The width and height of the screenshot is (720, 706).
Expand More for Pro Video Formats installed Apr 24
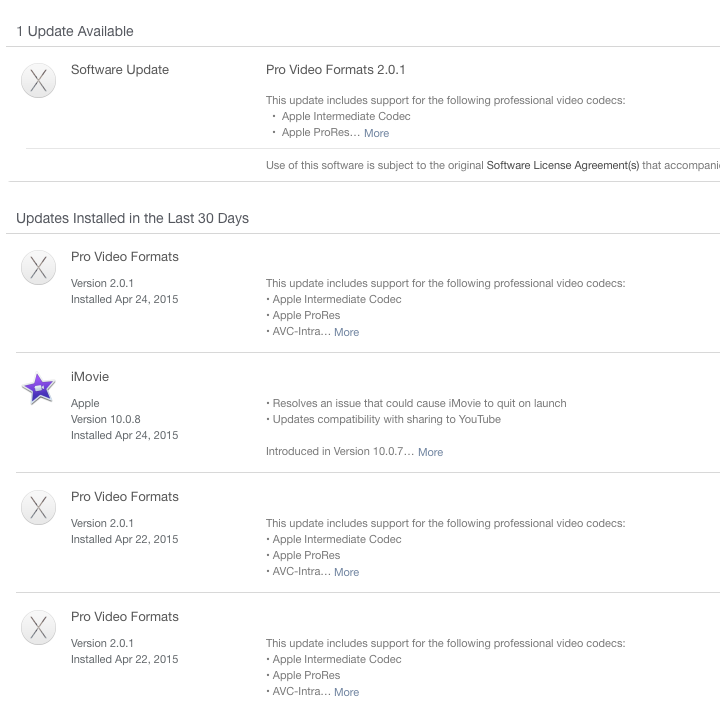(347, 332)
